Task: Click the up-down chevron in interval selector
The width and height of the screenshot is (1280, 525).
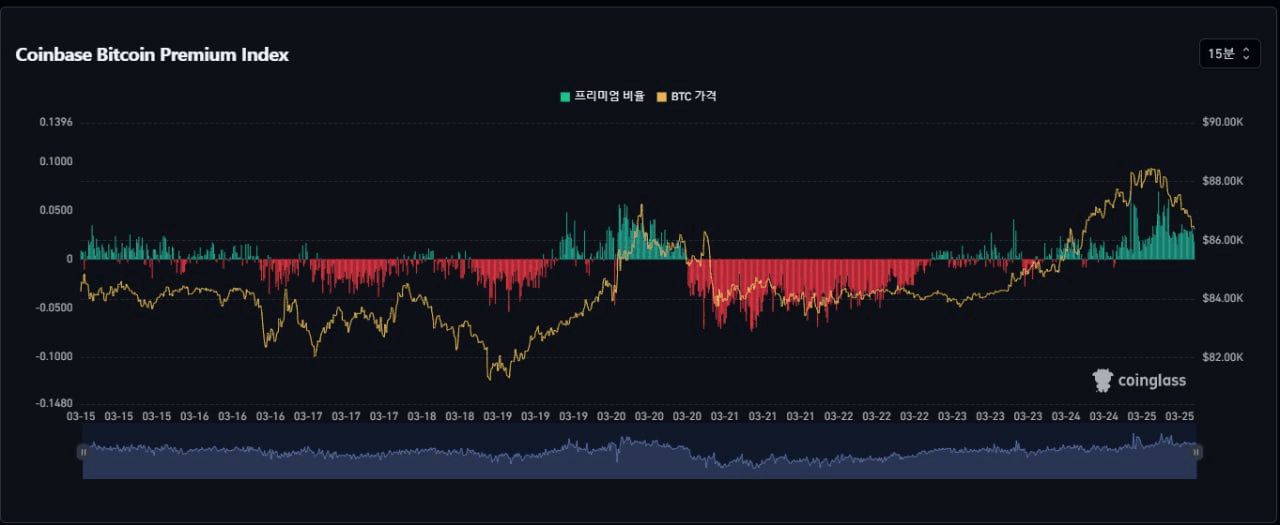Action: coord(1246,54)
